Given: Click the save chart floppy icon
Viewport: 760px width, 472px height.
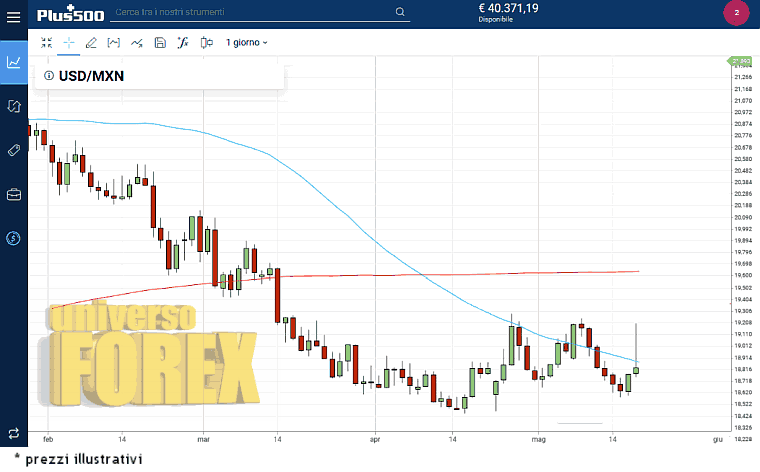Looking at the screenshot, I should 160,42.
